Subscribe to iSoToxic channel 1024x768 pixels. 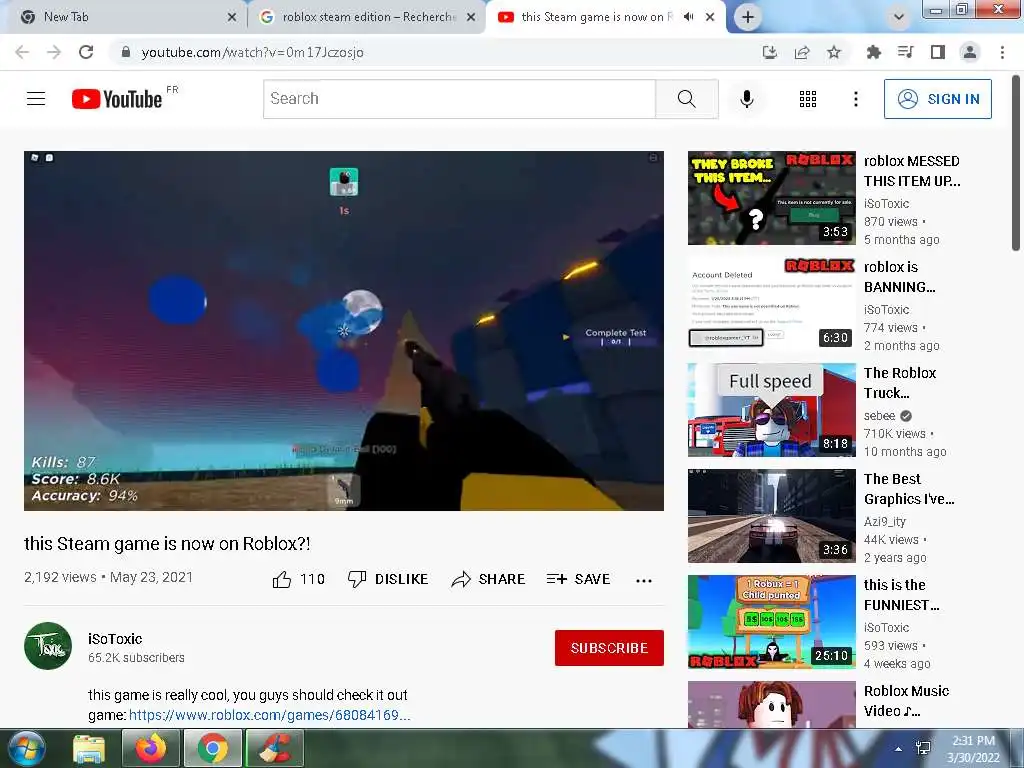609,648
